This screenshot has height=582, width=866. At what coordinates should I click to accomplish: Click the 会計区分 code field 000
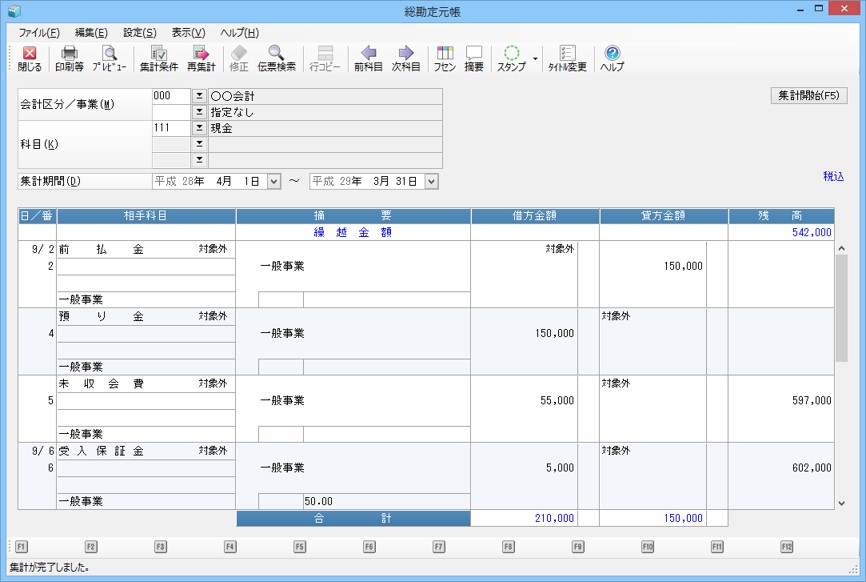[x=170, y=96]
